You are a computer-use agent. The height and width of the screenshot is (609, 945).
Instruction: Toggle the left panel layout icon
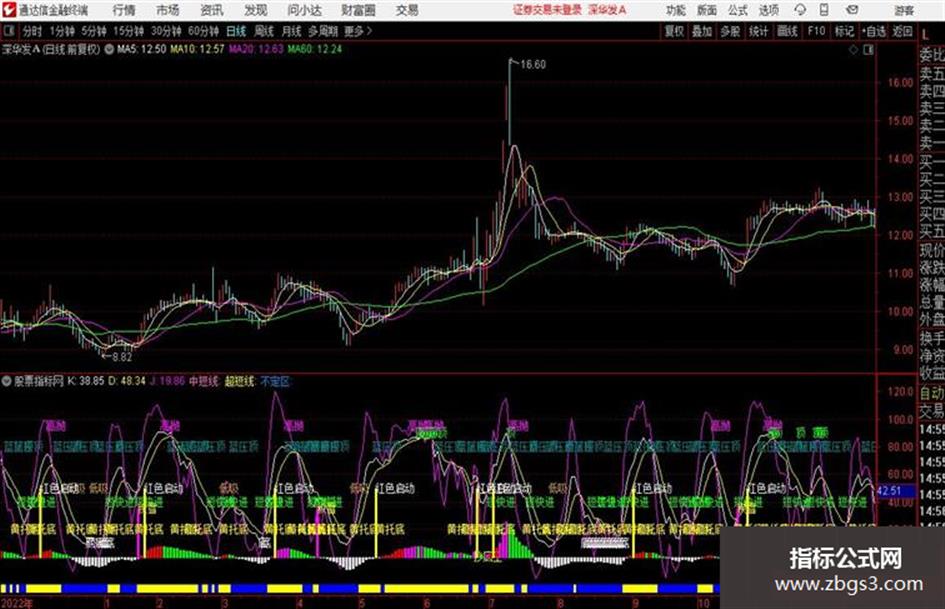click(9, 31)
